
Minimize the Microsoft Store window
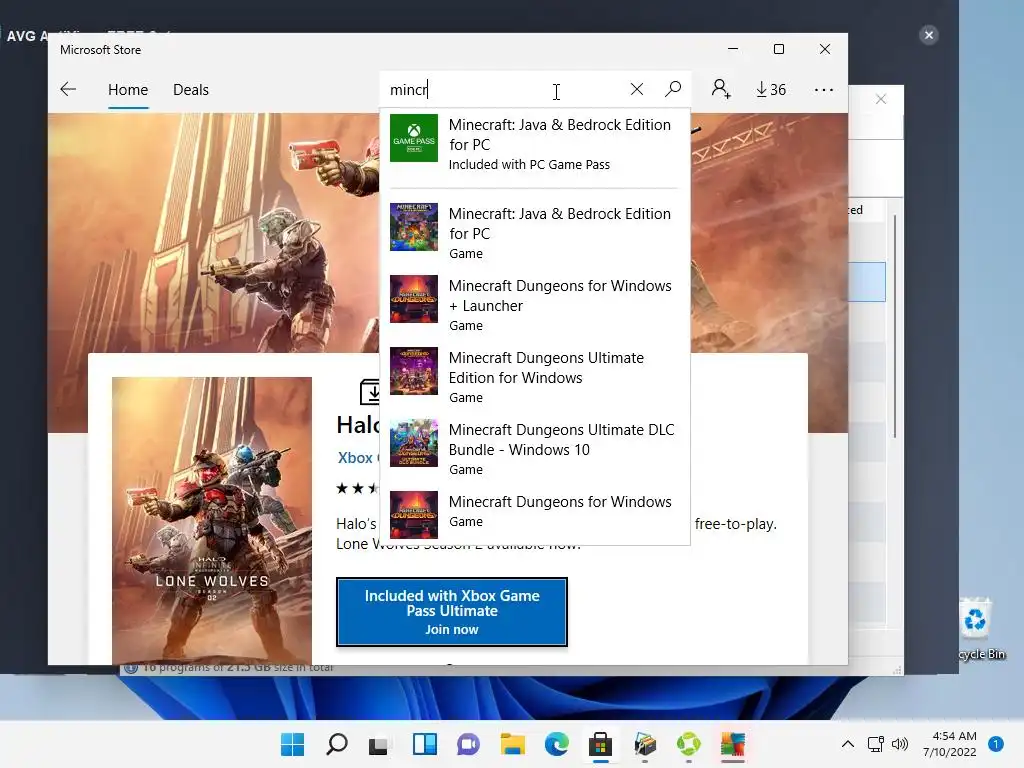tap(733, 49)
